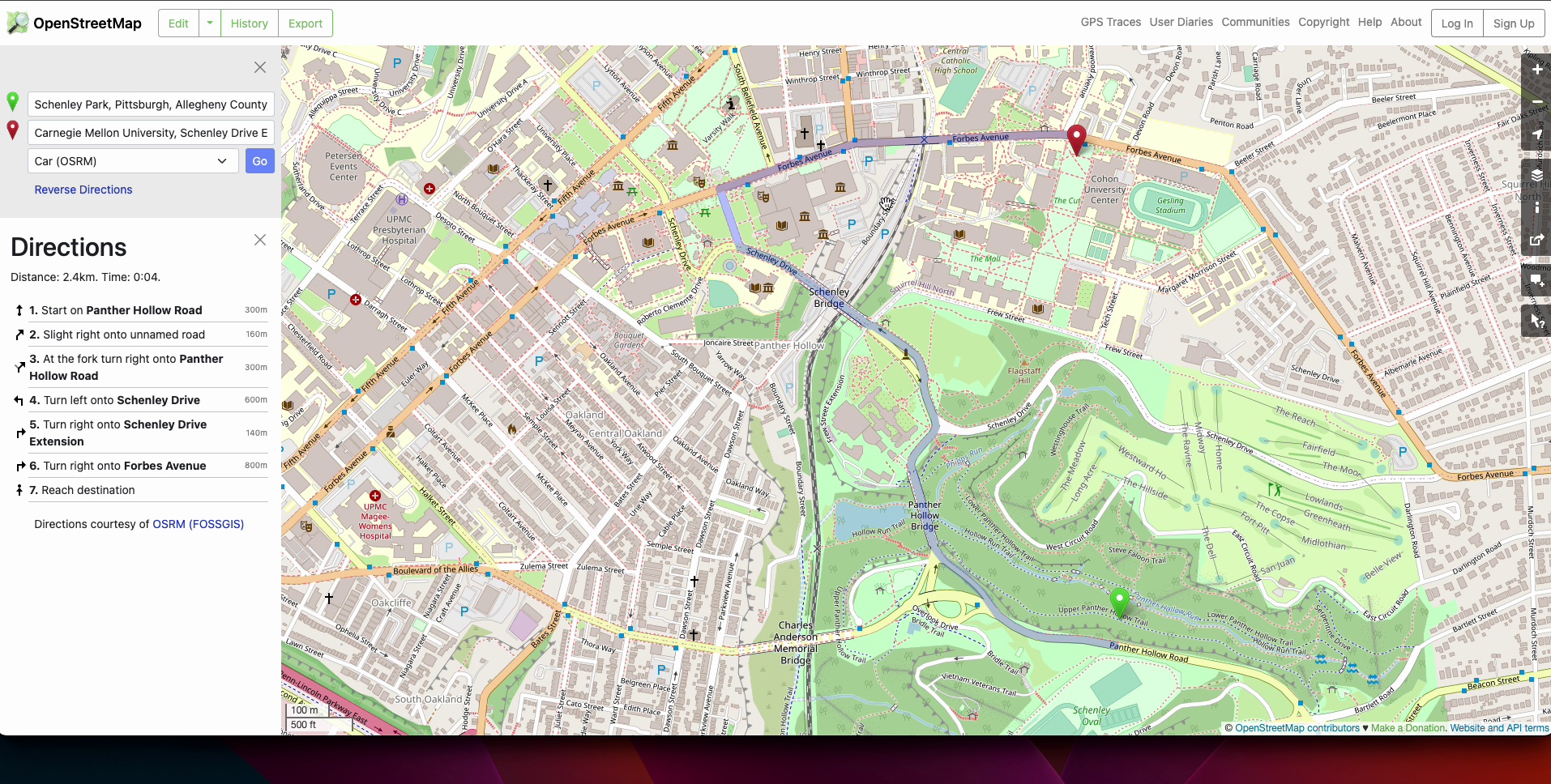Open the Share map panel
1551x784 pixels.
pos(1536,240)
